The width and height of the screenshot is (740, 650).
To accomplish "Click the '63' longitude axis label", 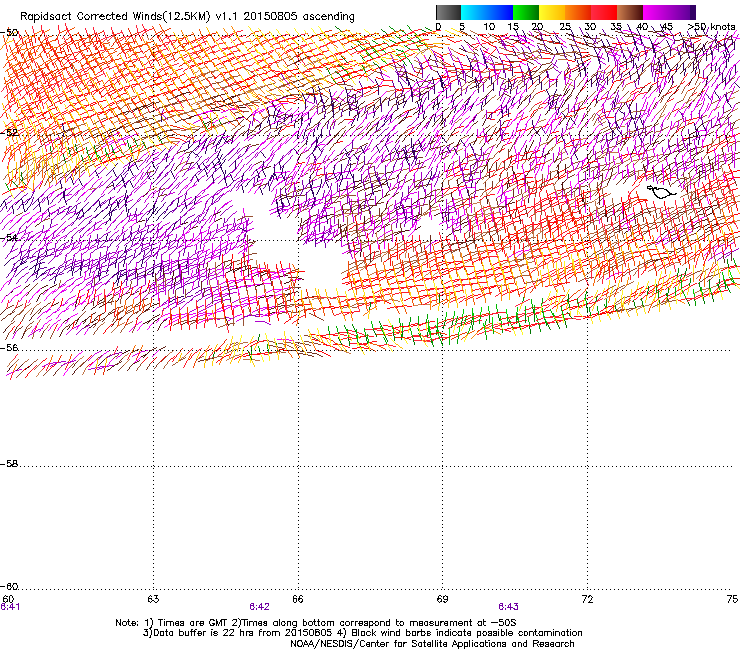I will click(153, 599).
